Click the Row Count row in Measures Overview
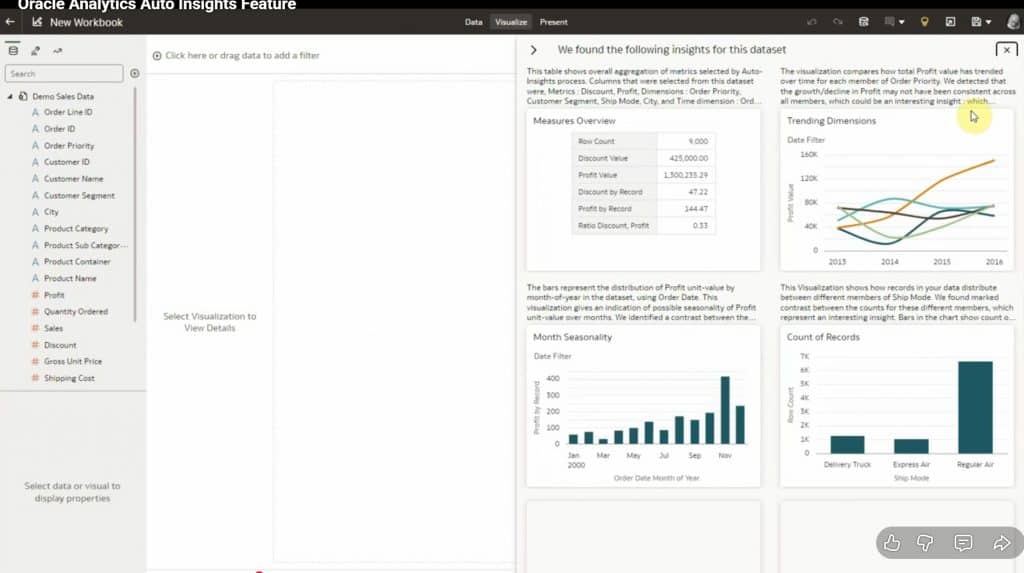The height and width of the screenshot is (573, 1024). pos(643,141)
